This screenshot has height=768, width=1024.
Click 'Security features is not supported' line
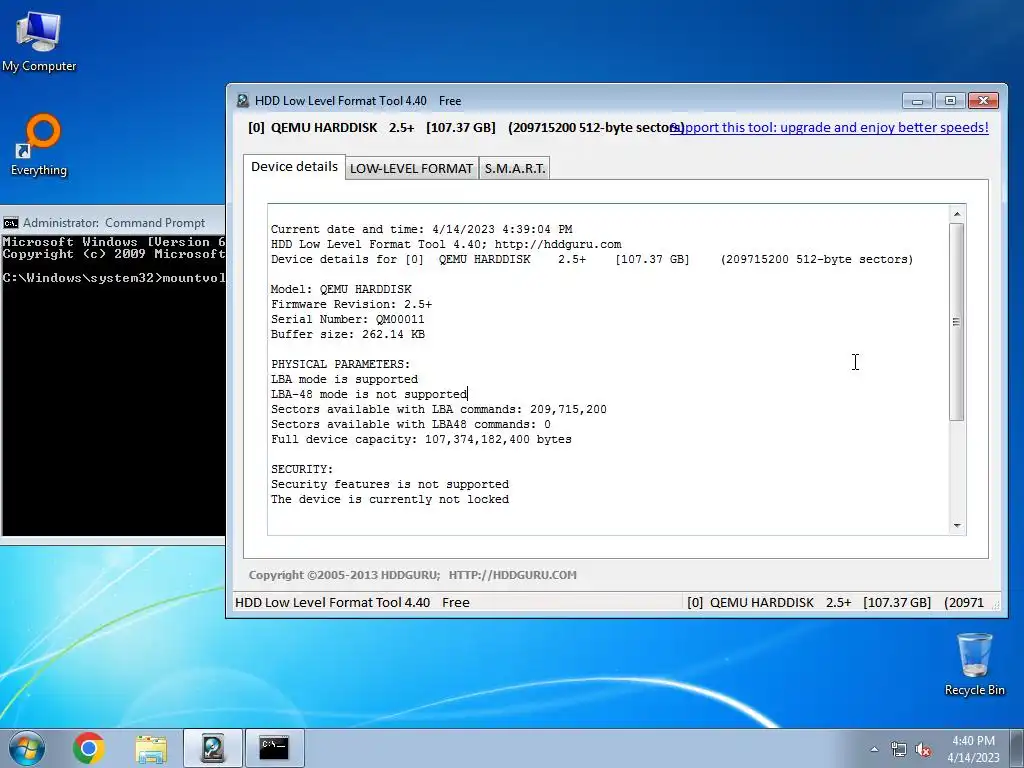pos(390,485)
